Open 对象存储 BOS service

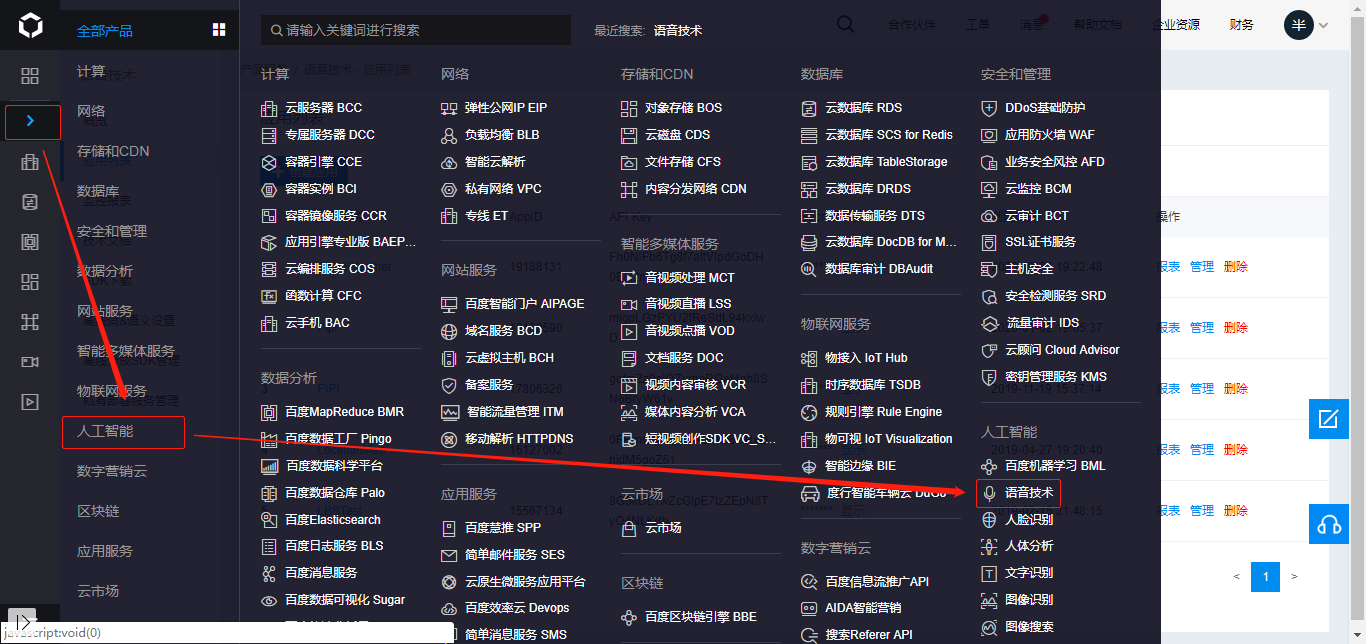(x=671, y=107)
